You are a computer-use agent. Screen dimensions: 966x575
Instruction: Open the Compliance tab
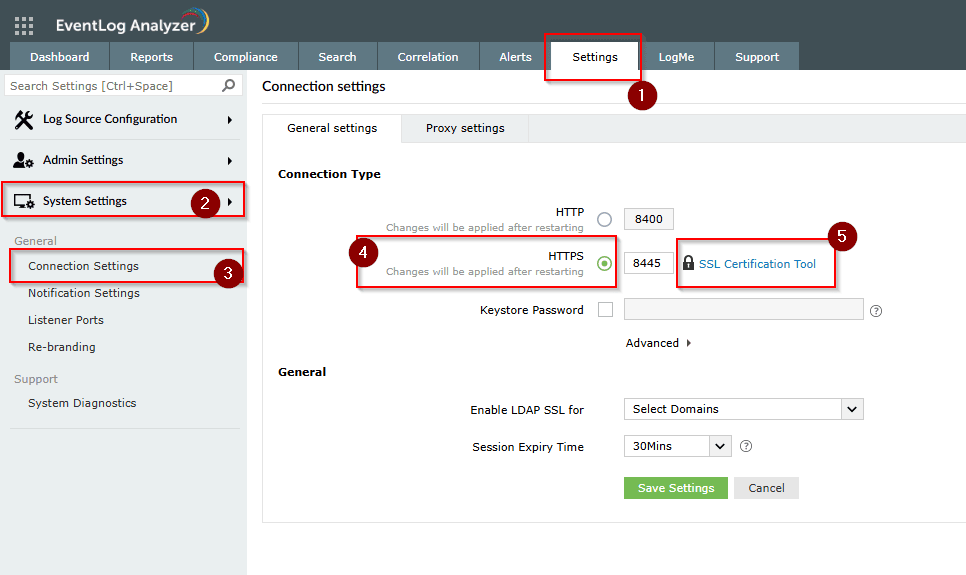point(246,57)
